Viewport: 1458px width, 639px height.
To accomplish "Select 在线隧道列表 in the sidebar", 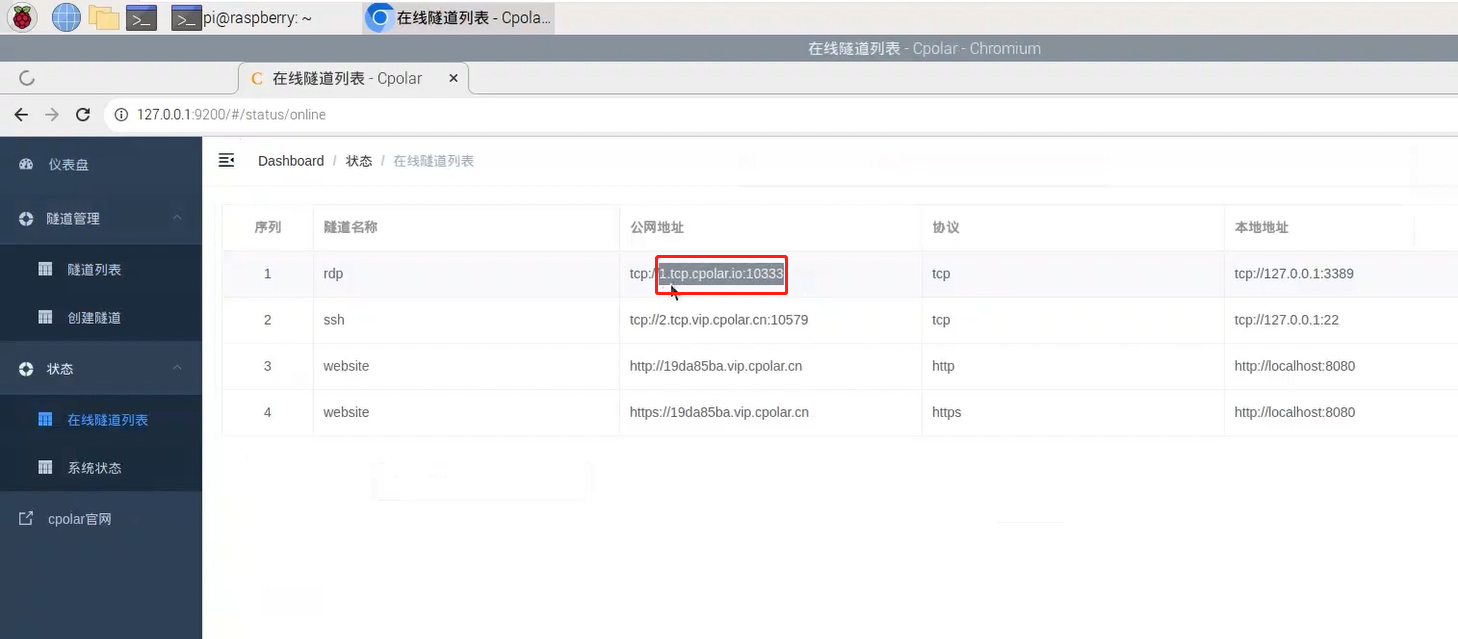I will pos(101,420).
